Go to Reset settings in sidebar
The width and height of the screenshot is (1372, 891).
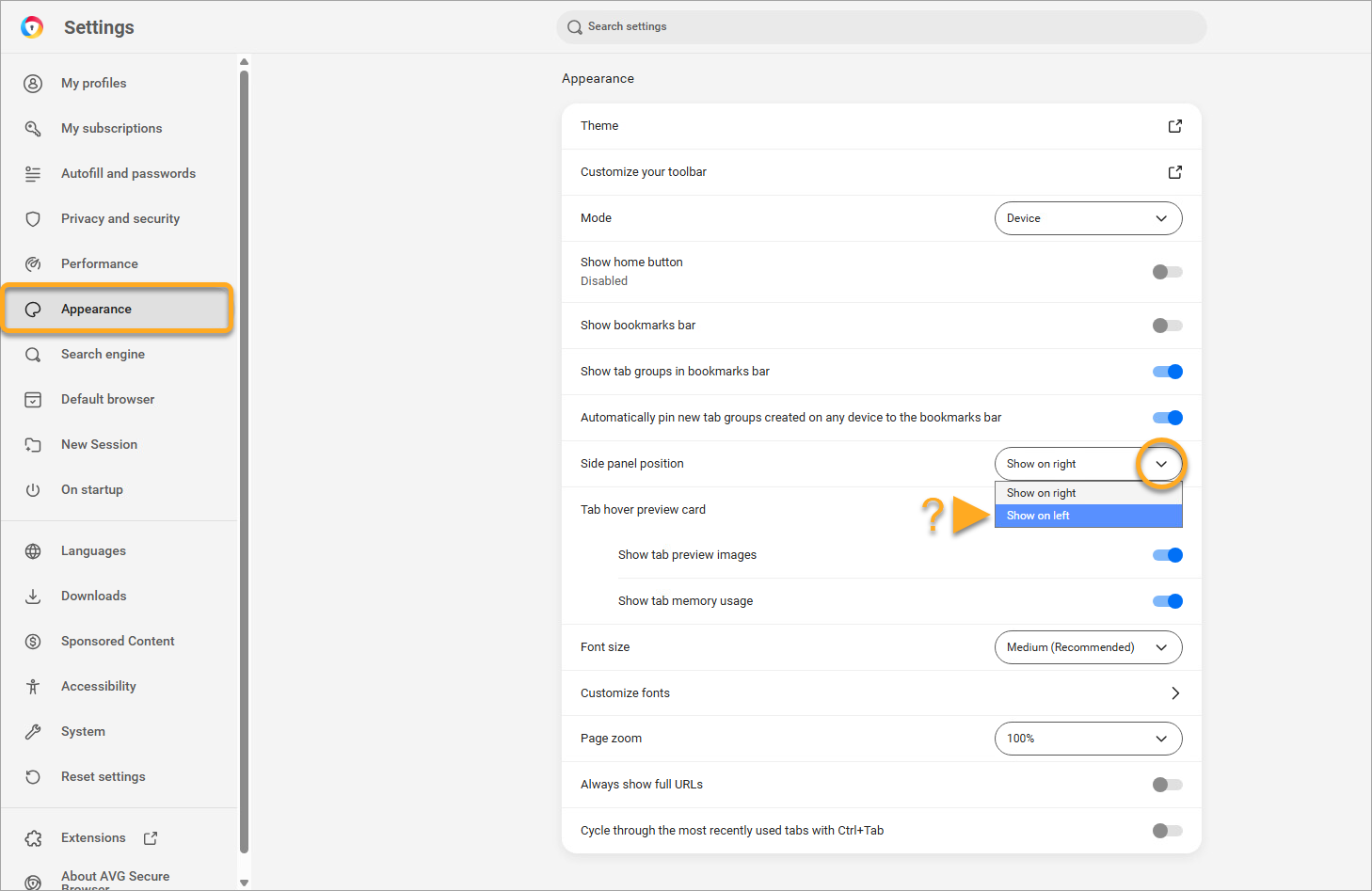[x=104, y=777]
